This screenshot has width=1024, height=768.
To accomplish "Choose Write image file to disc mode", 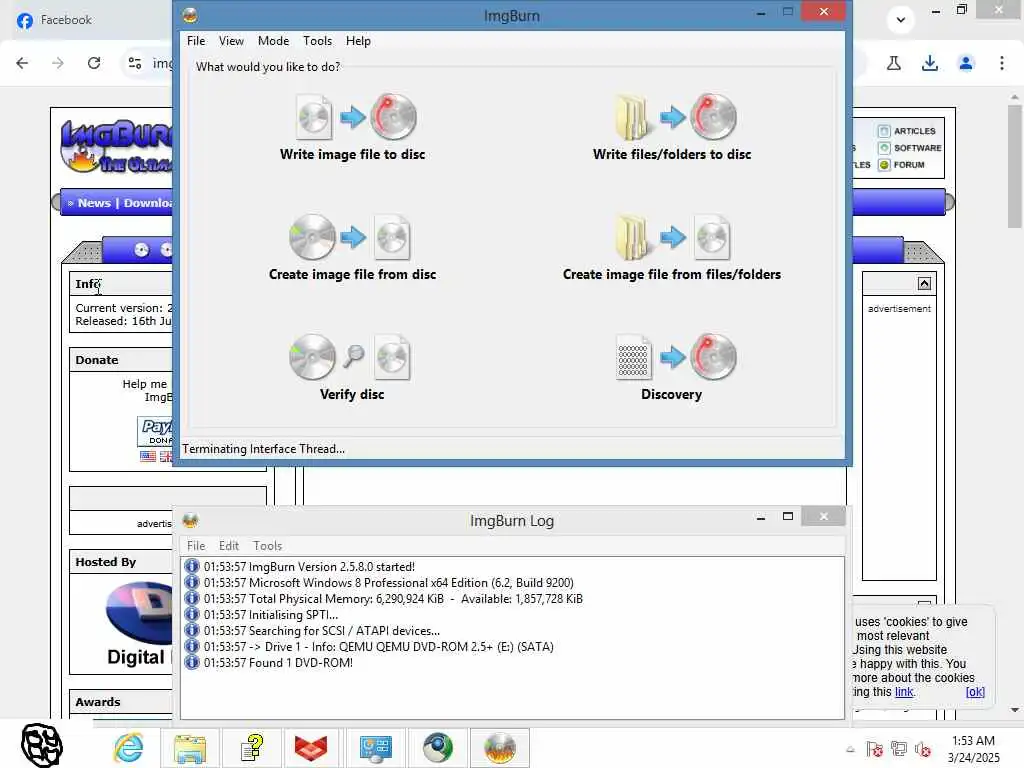I will coord(353,128).
